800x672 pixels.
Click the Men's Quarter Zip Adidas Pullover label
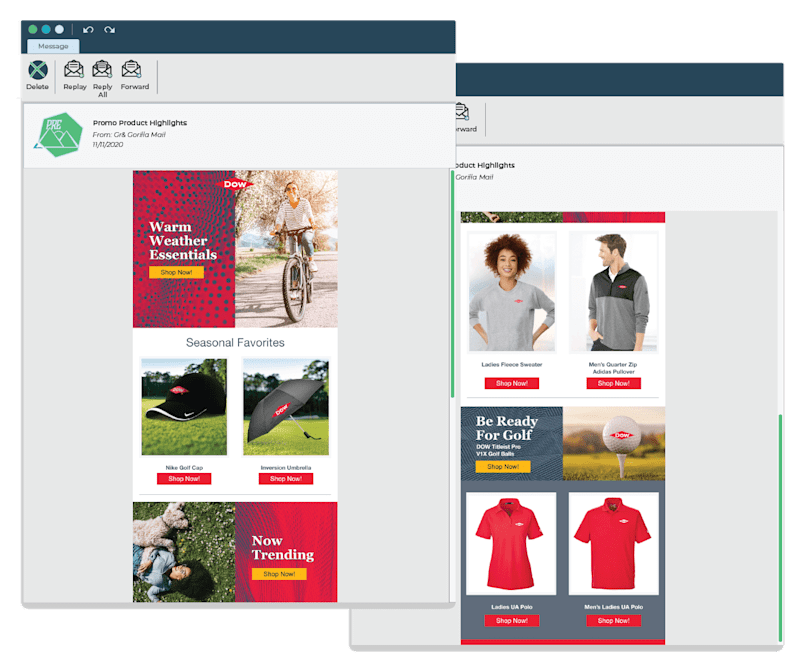tap(613, 368)
